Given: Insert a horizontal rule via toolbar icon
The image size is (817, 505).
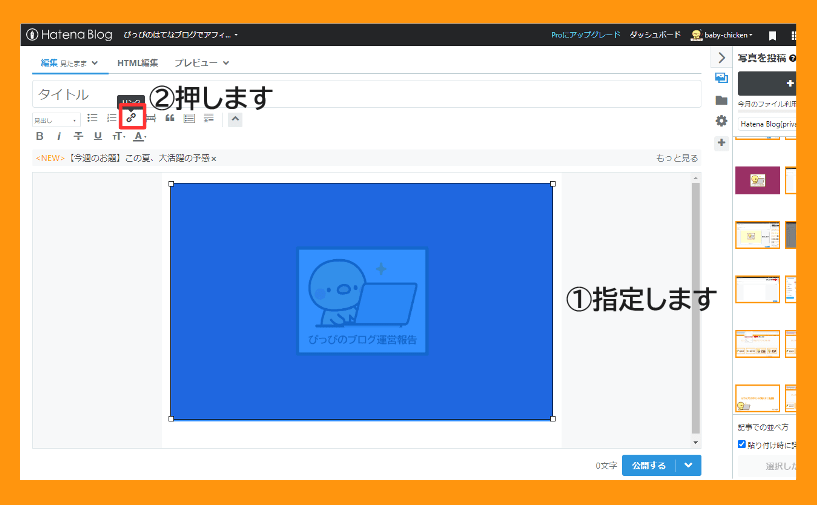Looking at the screenshot, I should pos(151,118).
